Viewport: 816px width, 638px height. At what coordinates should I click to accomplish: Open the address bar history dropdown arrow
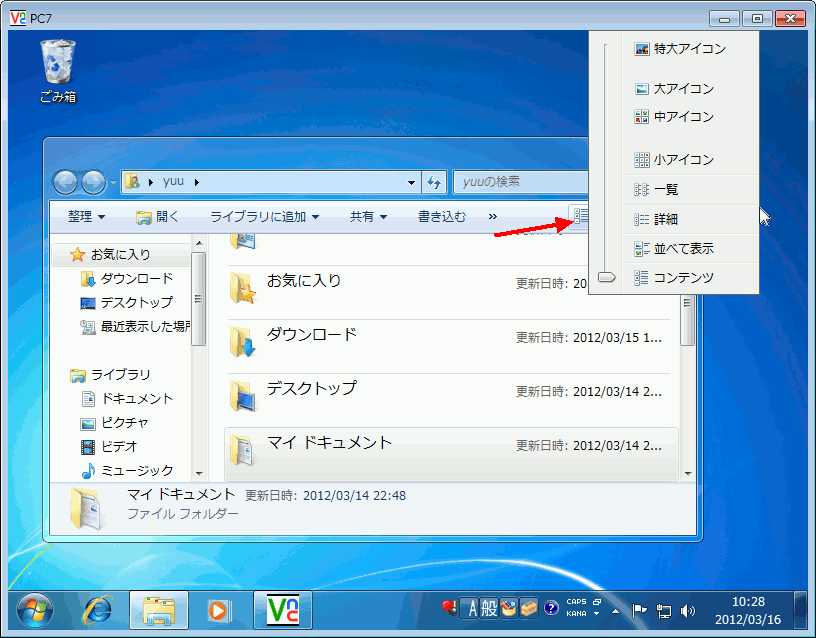coord(410,182)
